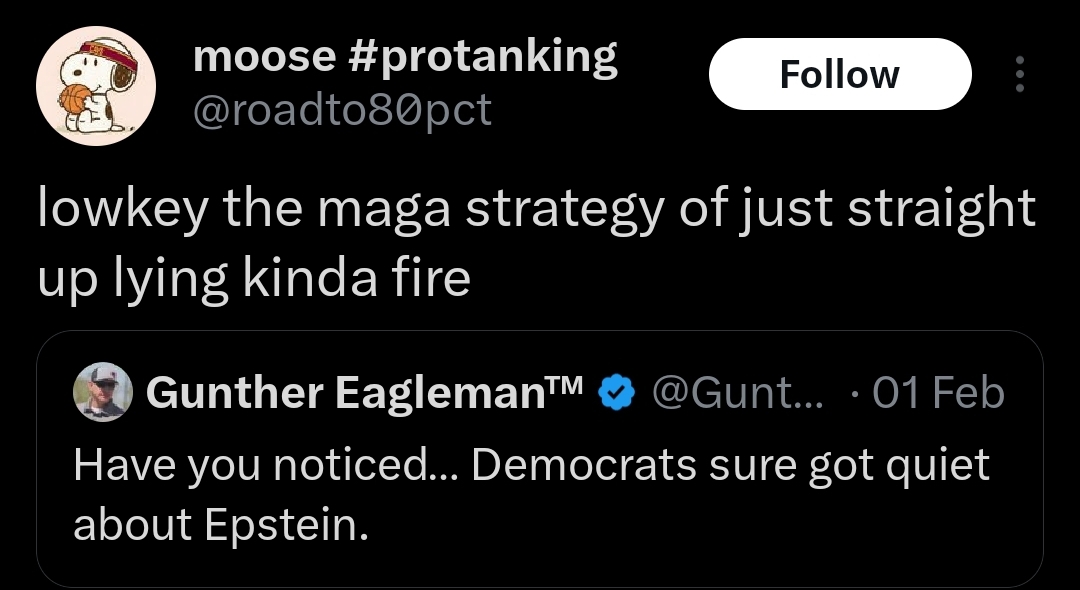This screenshot has width=1080, height=590.
Task: Open the Gunther Eagleman display name
Action: point(364,393)
